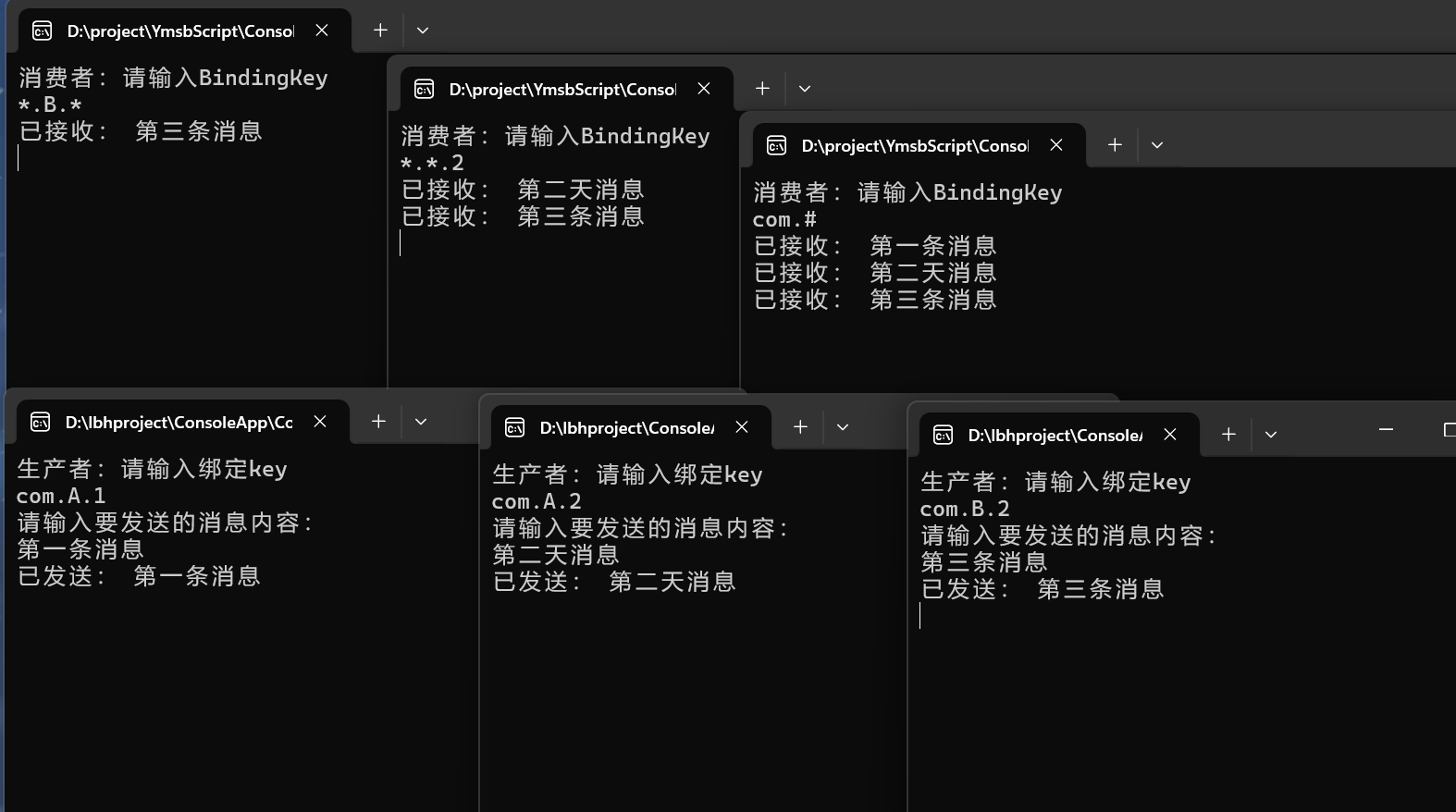Screen dimensions: 1456x812
Task: Click the 'com.#' binding key text
Action: (784, 220)
